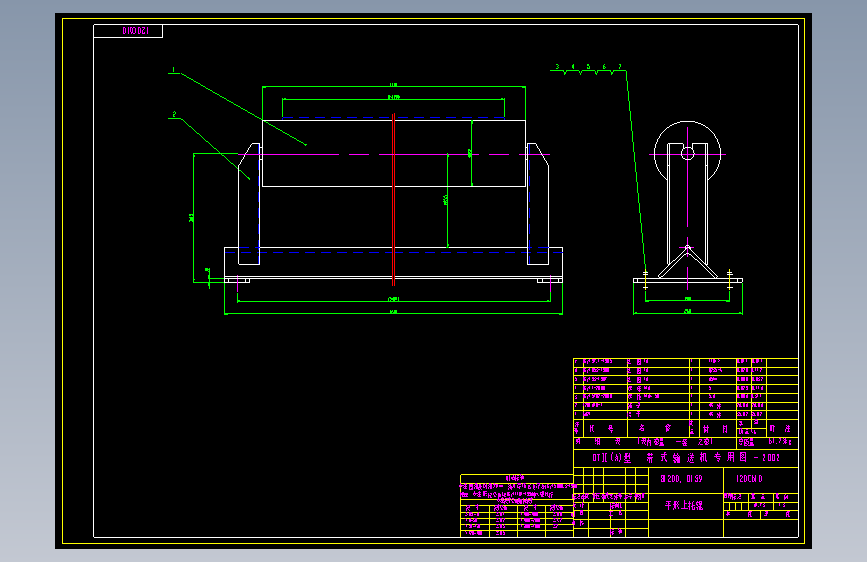
Task: Click the 'DTII(A)型 带式输送机专用图-2002' heading
Action: tap(686, 457)
